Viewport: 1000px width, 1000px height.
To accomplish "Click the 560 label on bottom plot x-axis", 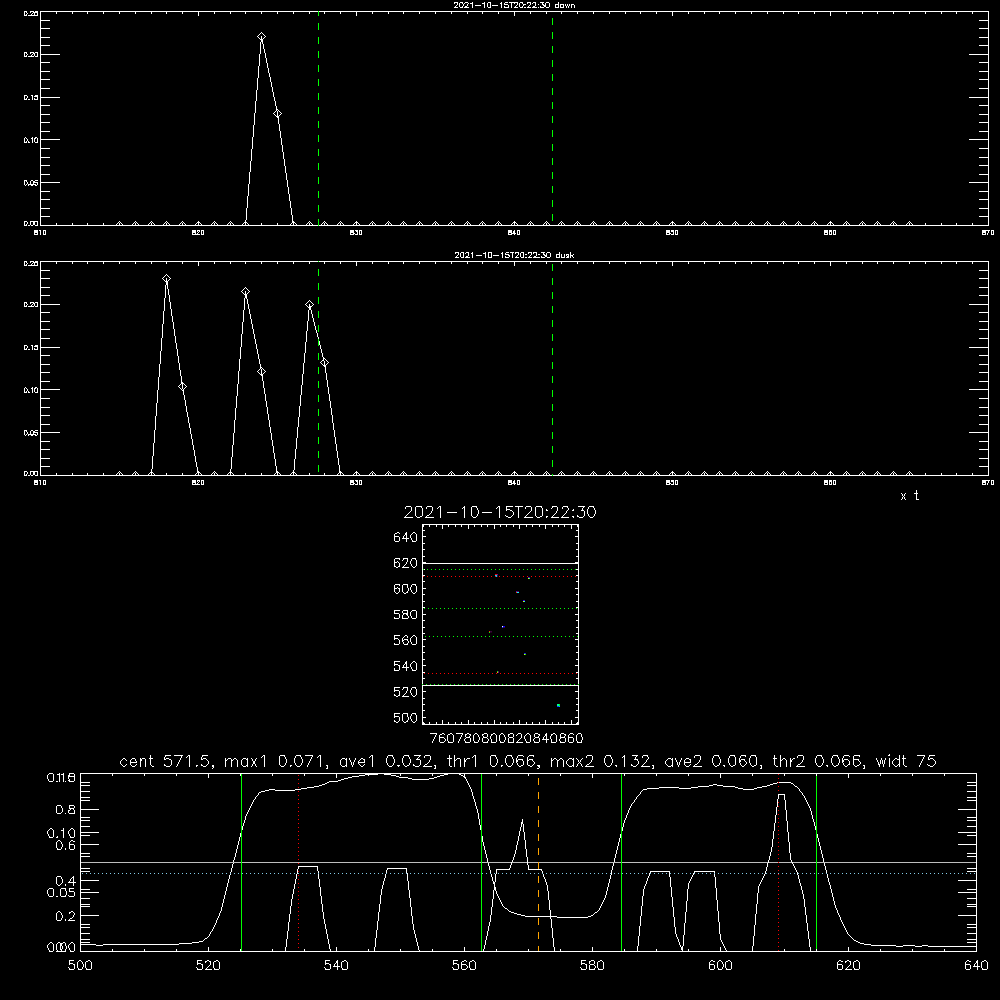I will coord(464,966).
